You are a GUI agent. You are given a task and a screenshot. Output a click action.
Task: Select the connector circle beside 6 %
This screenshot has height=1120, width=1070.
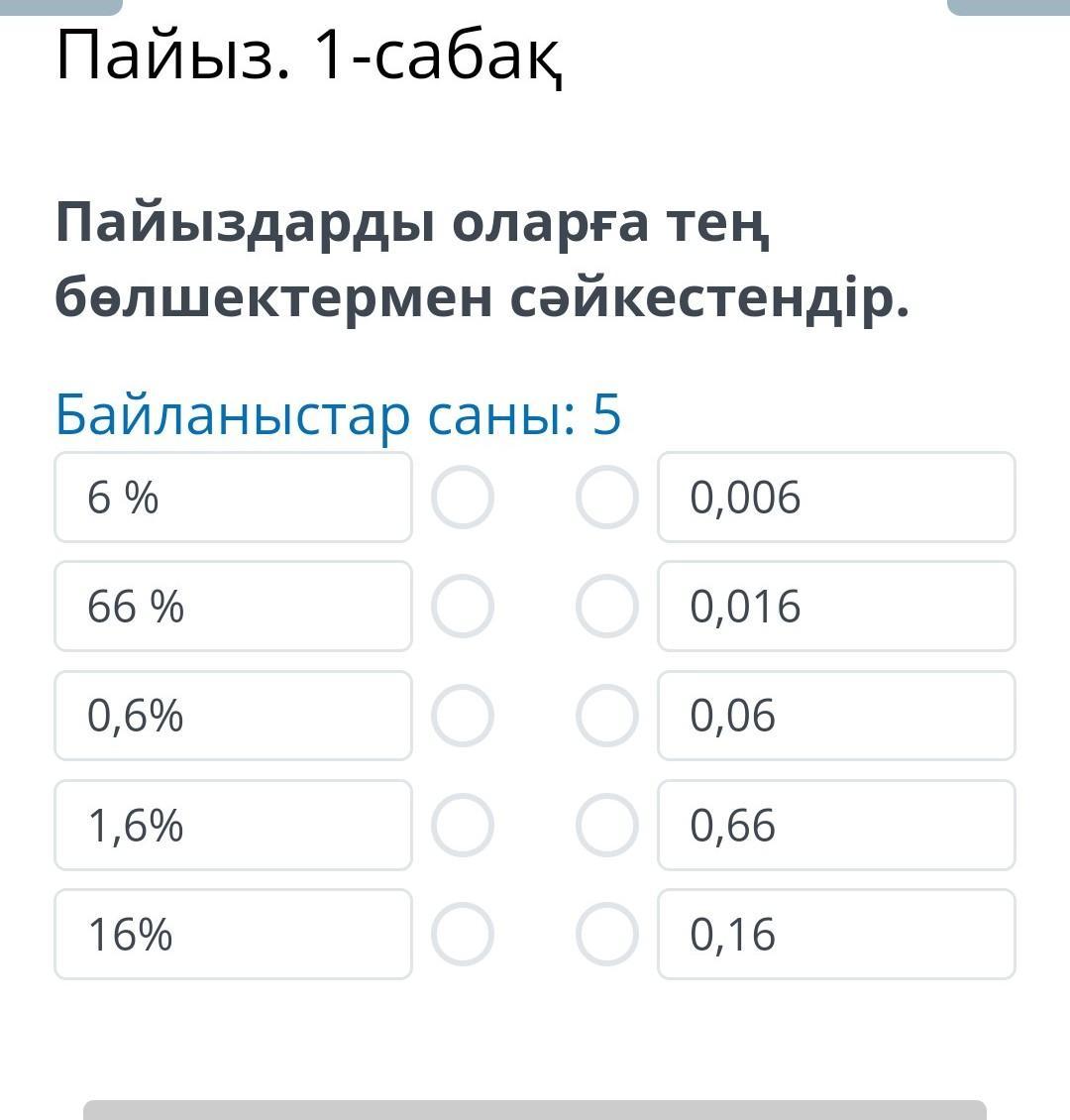tap(463, 497)
